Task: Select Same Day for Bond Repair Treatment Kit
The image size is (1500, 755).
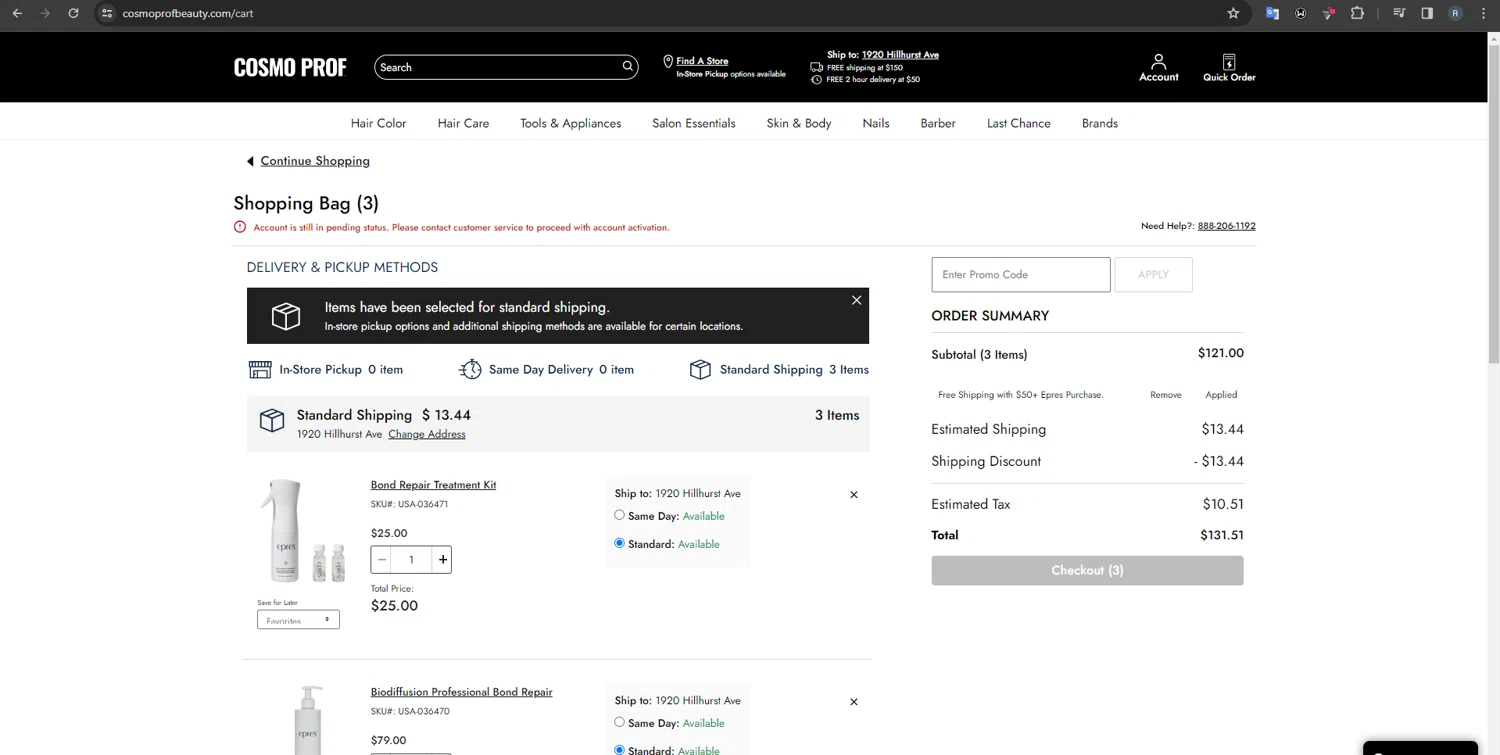Action: point(619,515)
